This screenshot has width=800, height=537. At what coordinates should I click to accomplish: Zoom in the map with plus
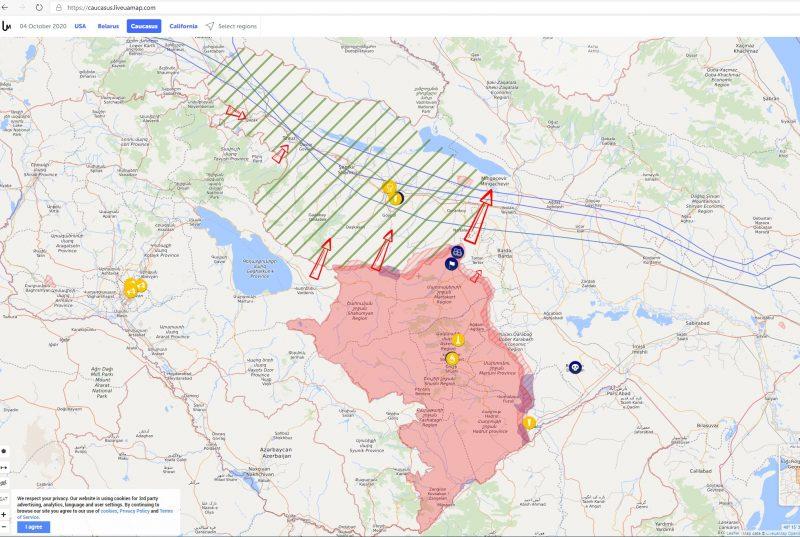tap(4, 514)
